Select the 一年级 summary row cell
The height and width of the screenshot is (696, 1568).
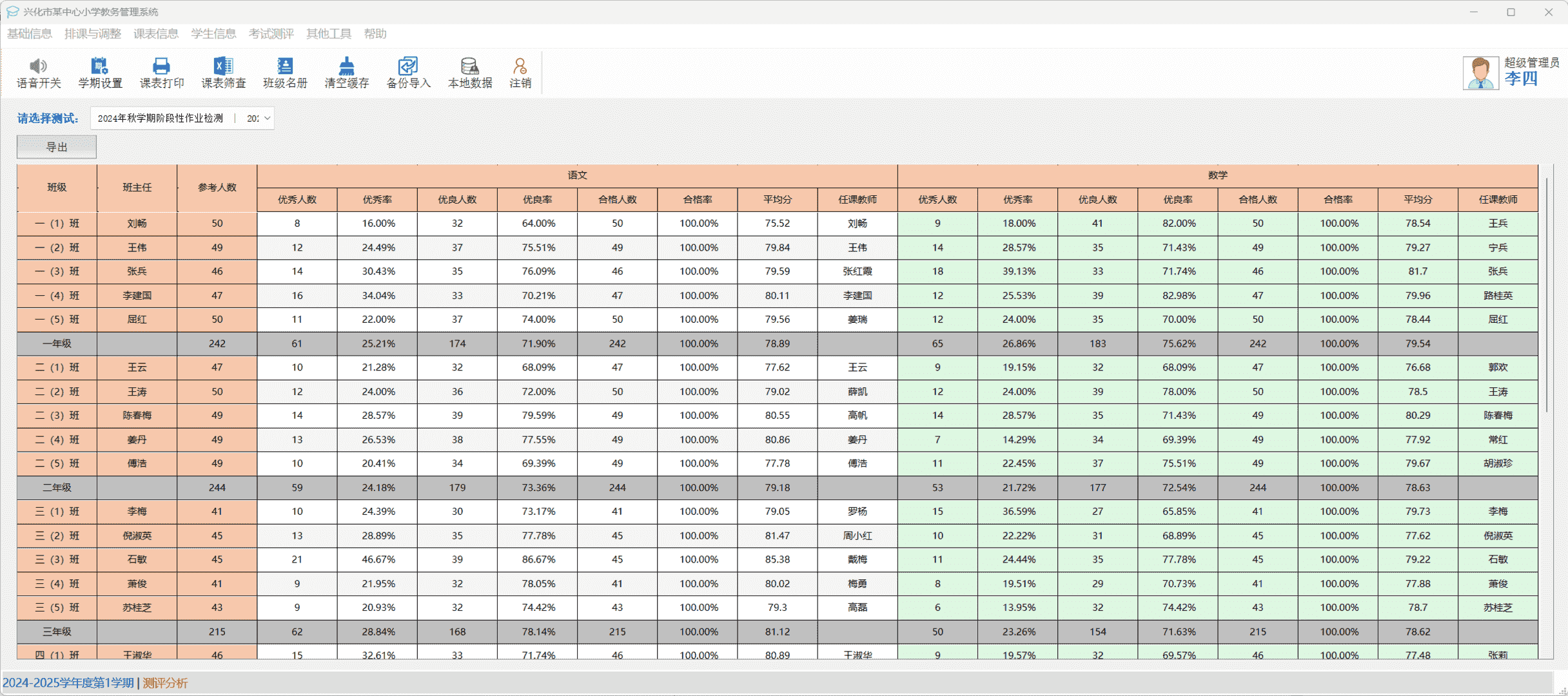(x=57, y=343)
